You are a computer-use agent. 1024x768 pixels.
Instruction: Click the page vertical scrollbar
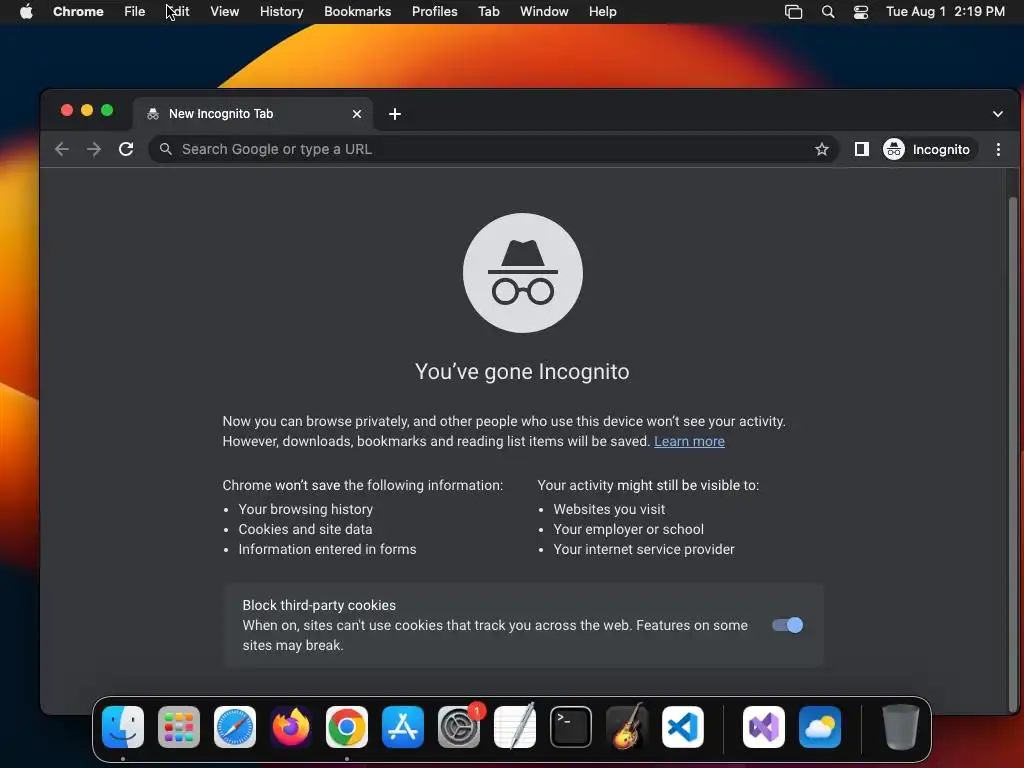pos(1013,455)
